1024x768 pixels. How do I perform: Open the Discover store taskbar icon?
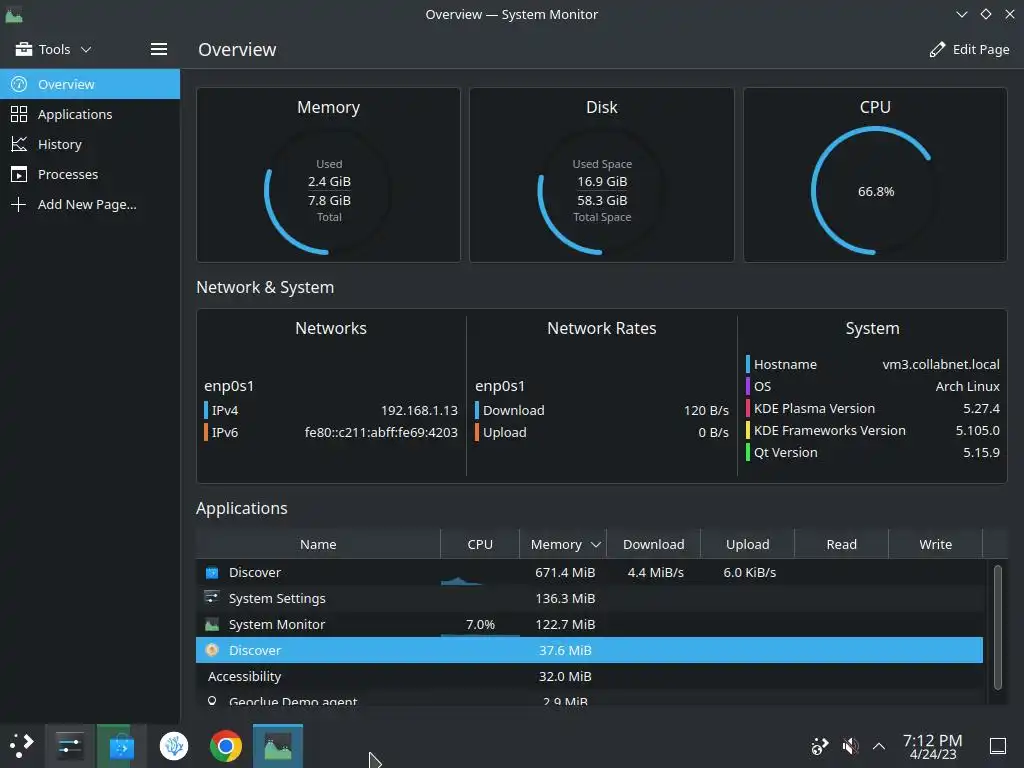(121, 746)
